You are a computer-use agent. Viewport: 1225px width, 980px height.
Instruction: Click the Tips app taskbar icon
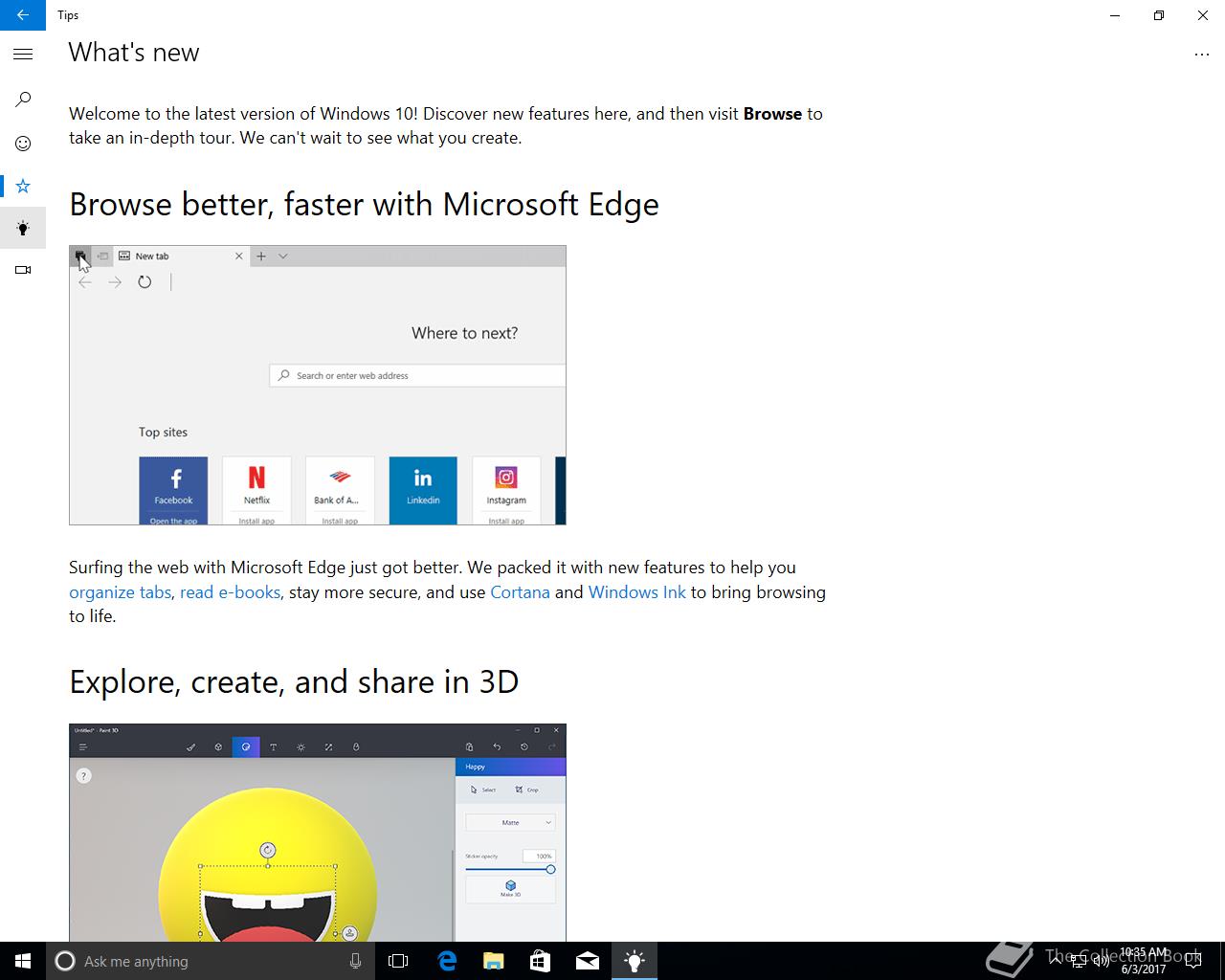[x=635, y=961]
